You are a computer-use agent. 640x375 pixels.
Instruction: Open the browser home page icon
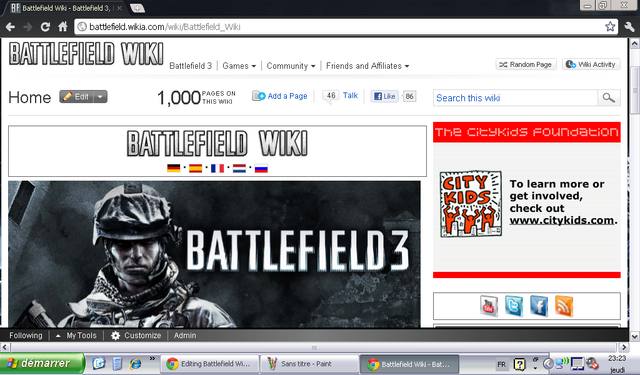pos(62,27)
